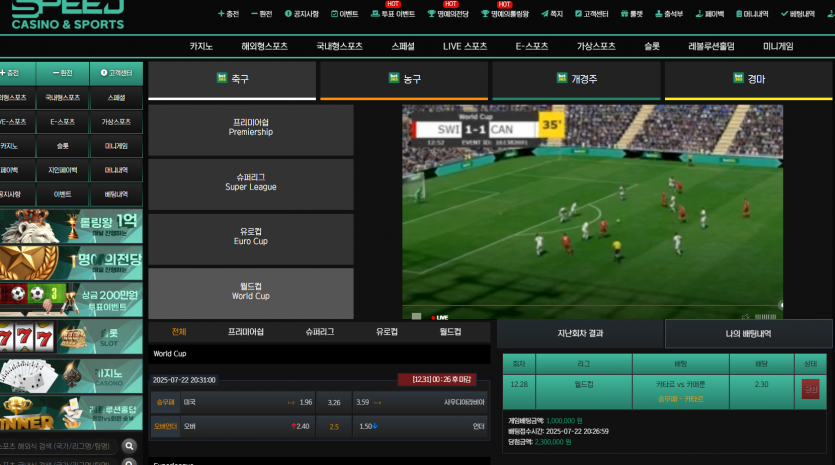
Task: Open E-스포츠 in main navigation
Action: pyautogui.click(x=532, y=46)
